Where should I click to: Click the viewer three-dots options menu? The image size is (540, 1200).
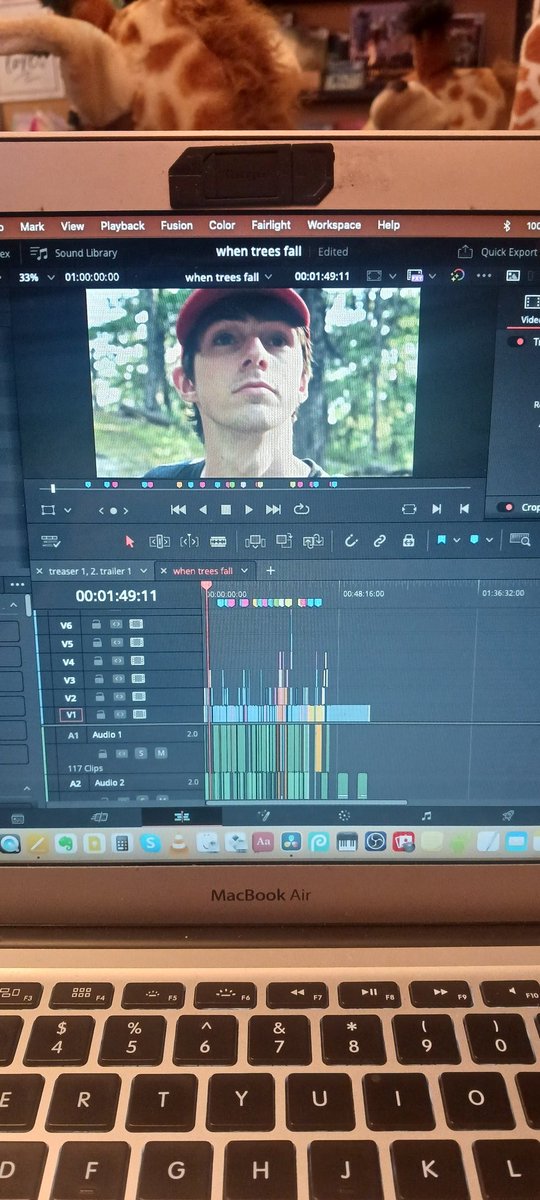[485, 275]
